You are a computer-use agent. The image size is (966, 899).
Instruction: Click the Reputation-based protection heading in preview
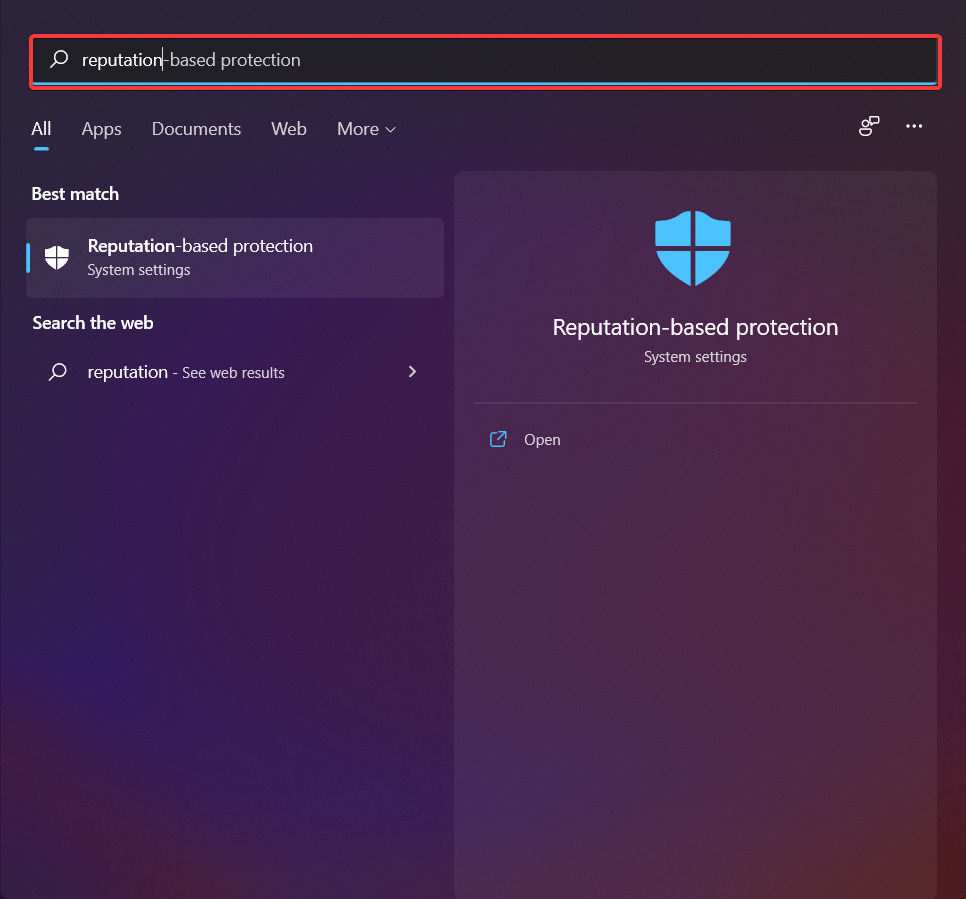[x=695, y=327]
